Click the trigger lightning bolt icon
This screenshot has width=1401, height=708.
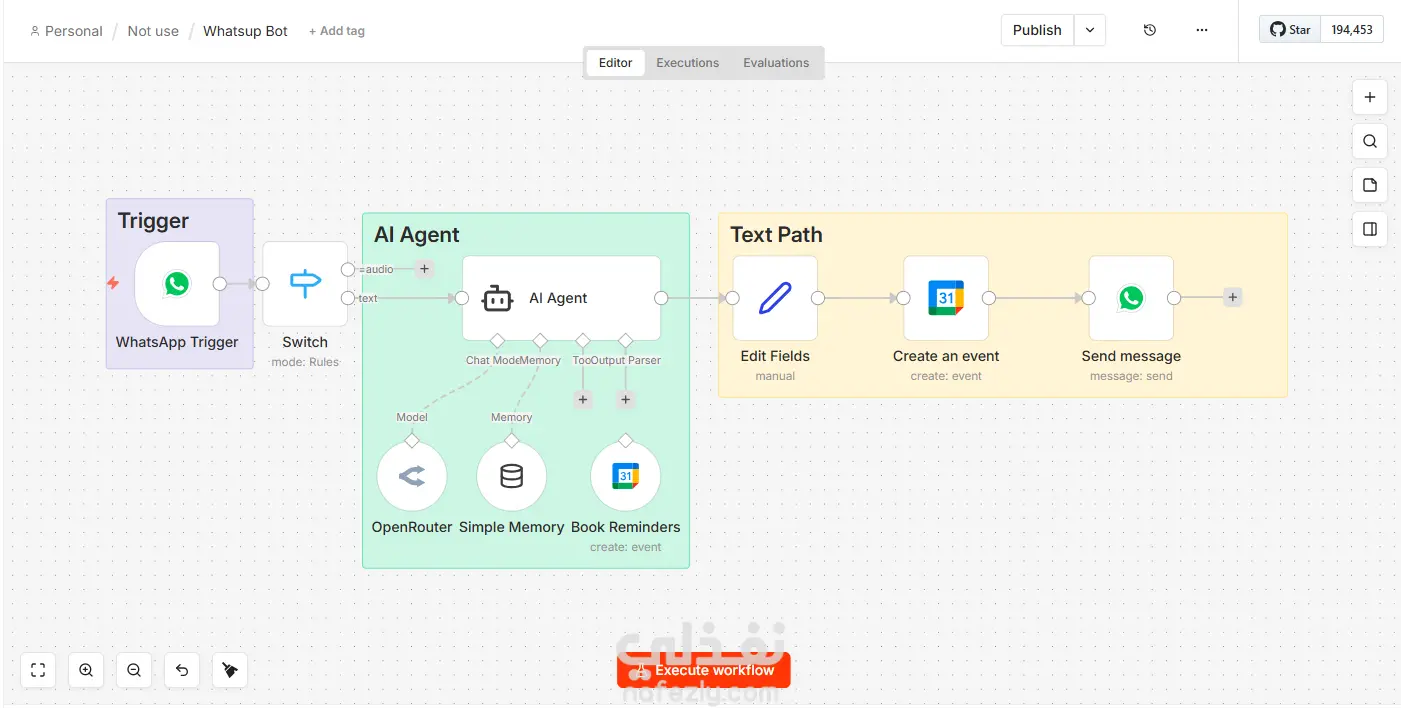click(113, 284)
